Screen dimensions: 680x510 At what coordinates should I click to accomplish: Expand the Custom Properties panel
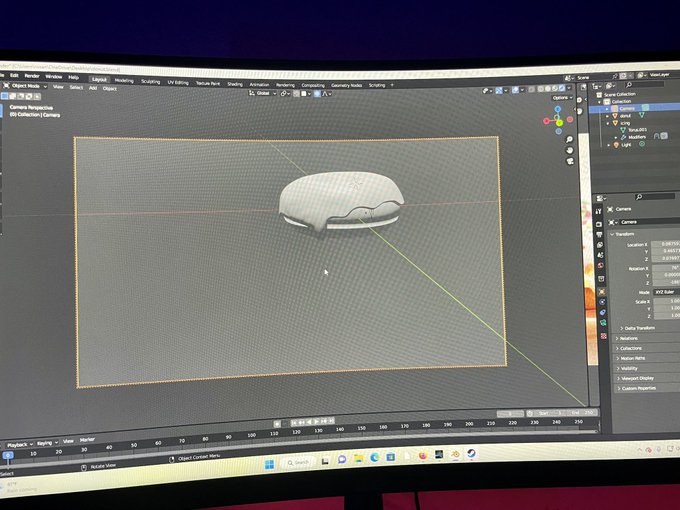click(x=638, y=388)
